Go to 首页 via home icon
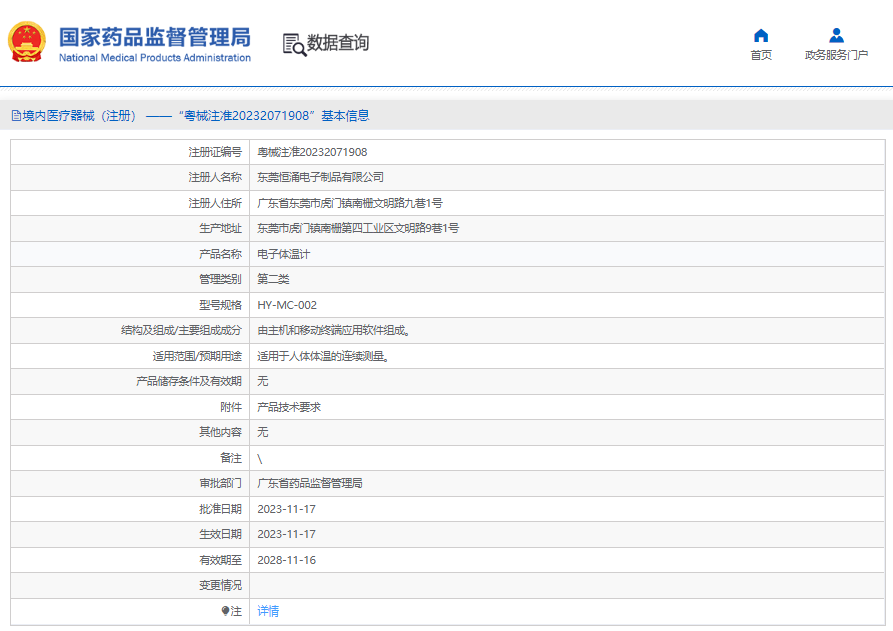 coord(761,36)
